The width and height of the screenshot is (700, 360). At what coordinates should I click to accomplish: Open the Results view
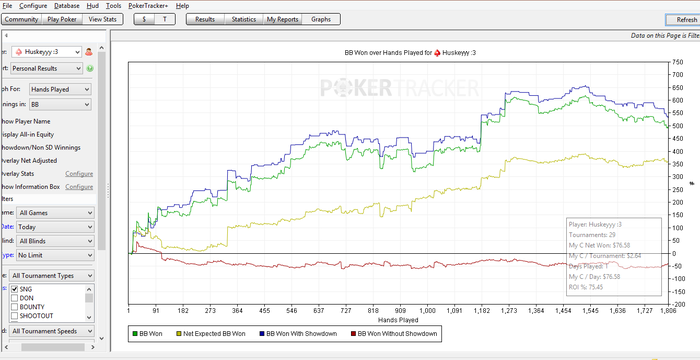click(205, 19)
